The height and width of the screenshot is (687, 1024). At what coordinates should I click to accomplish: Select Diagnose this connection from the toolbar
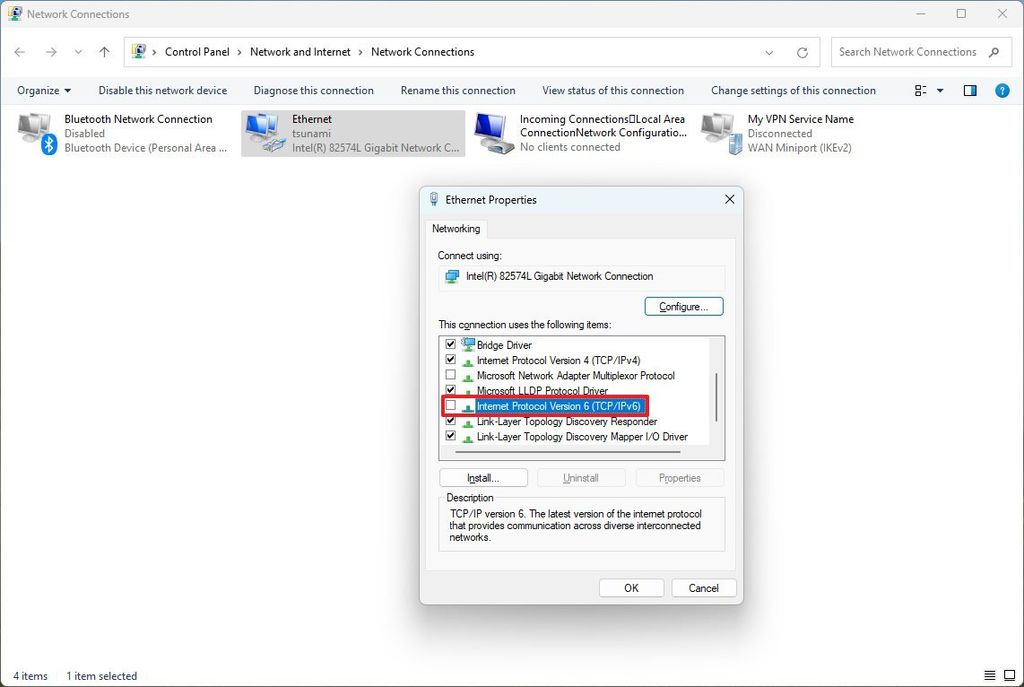pyautogui.click(x=313, y=90)
